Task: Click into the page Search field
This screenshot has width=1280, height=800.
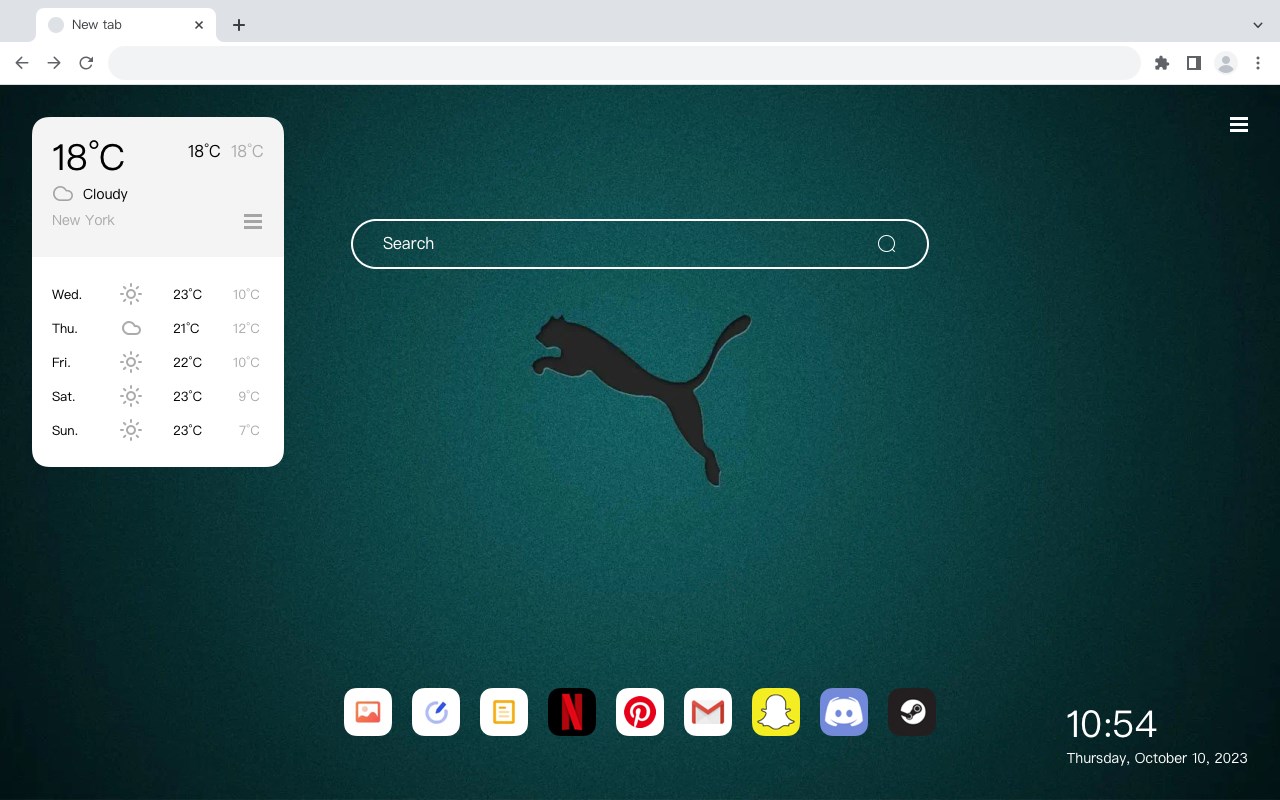Action: tap(640, 244)
